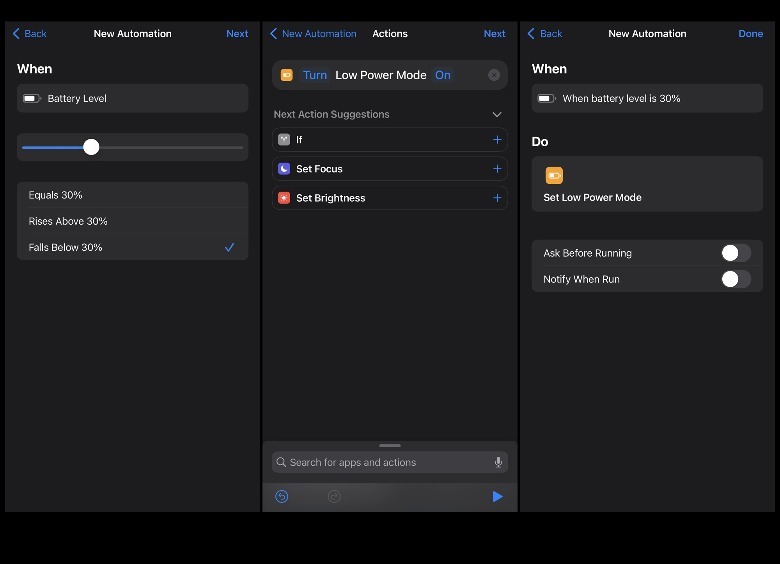Screen dimensions: 780x564
Task: Toggle Notify When Run switch
Action: (736, 279)
